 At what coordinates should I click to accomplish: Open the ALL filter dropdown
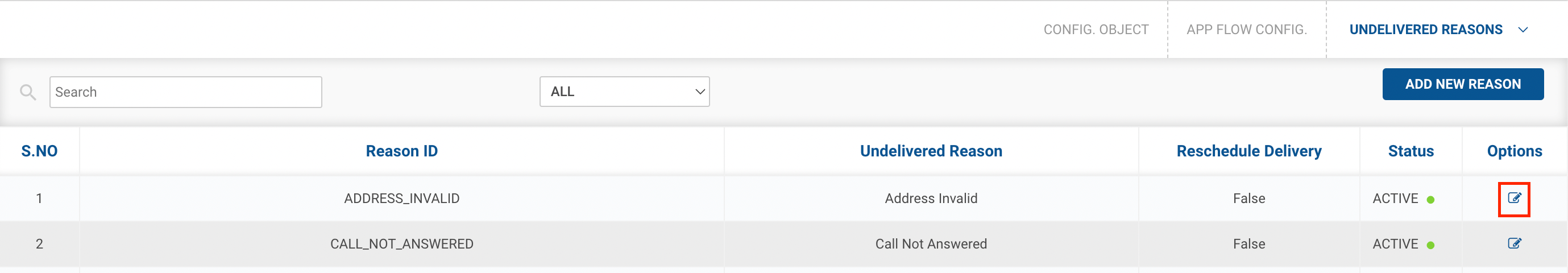pyautogui.click(x=624, y=92)
